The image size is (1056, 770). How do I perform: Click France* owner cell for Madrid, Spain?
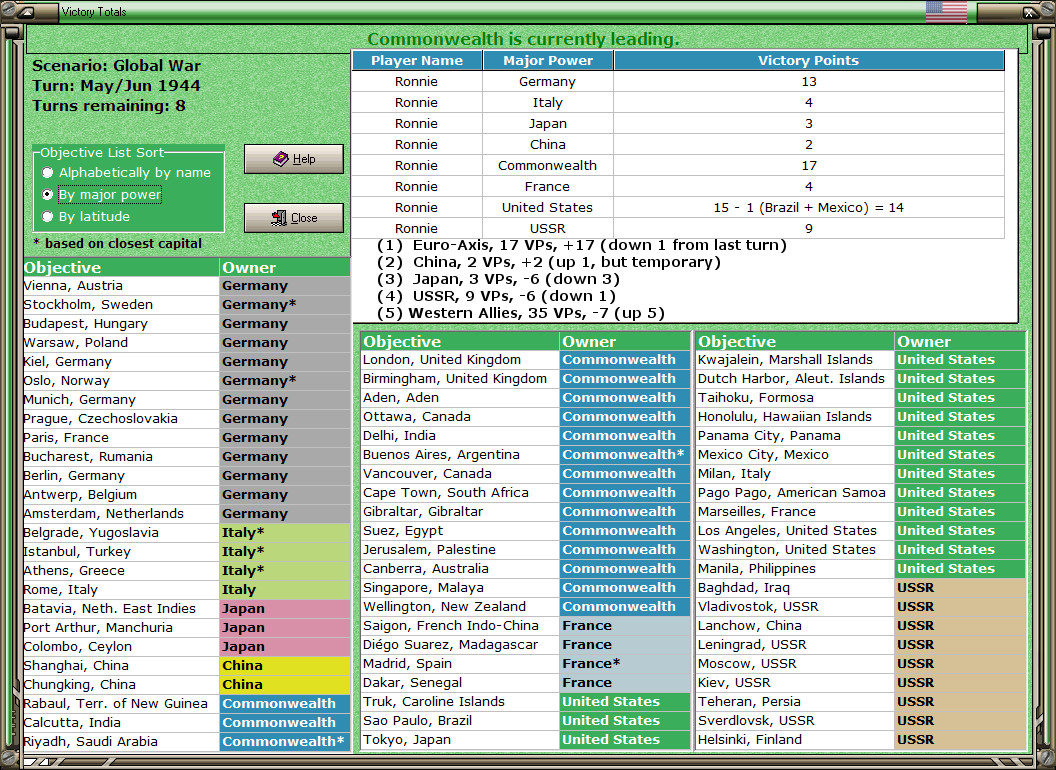625,664
